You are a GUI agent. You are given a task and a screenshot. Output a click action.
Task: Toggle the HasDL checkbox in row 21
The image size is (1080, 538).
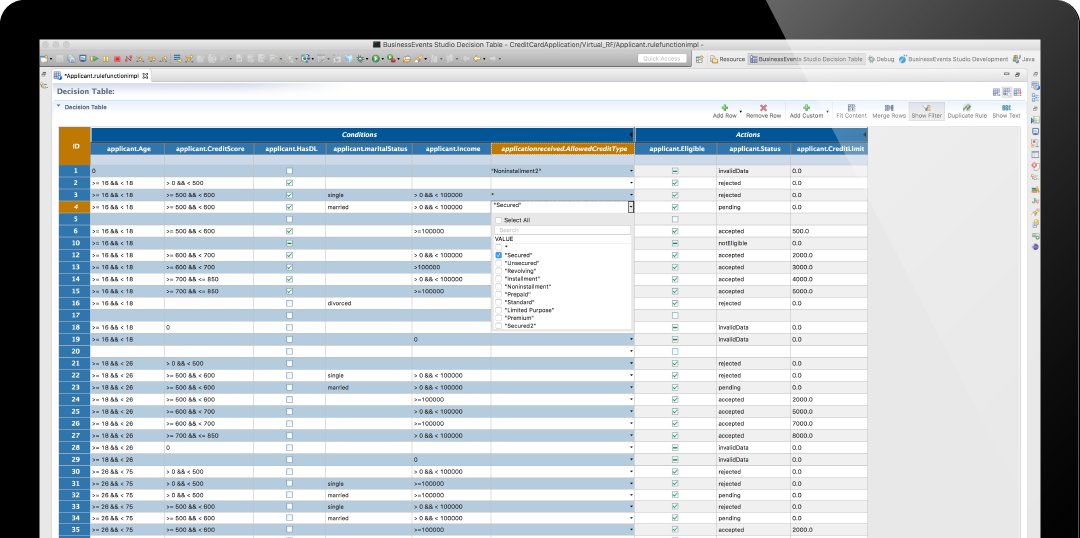[x=289, y=363]
